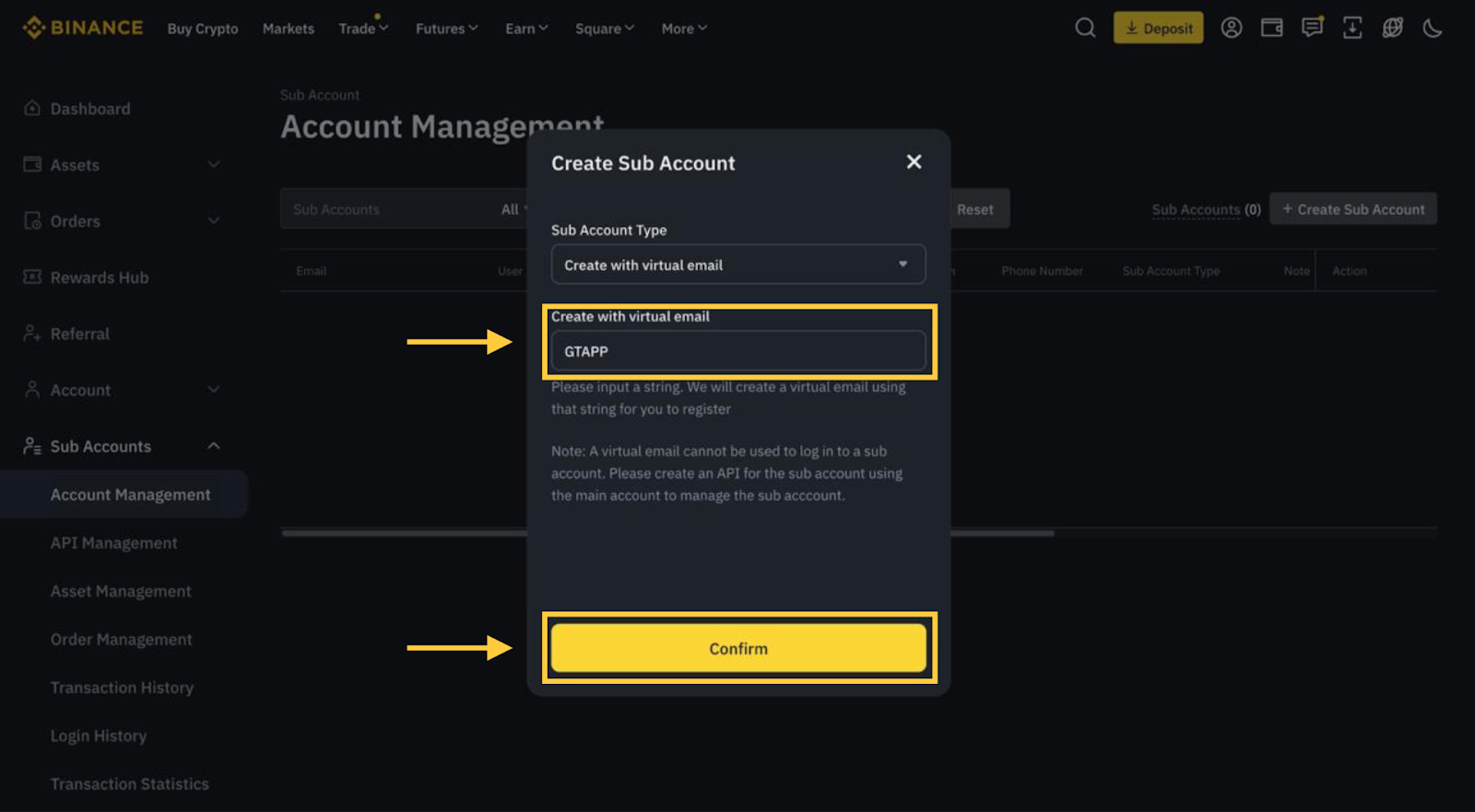Viewport: 1475px width, 812px height.
Task: Open the Earn menu
Action: (526, 29)
